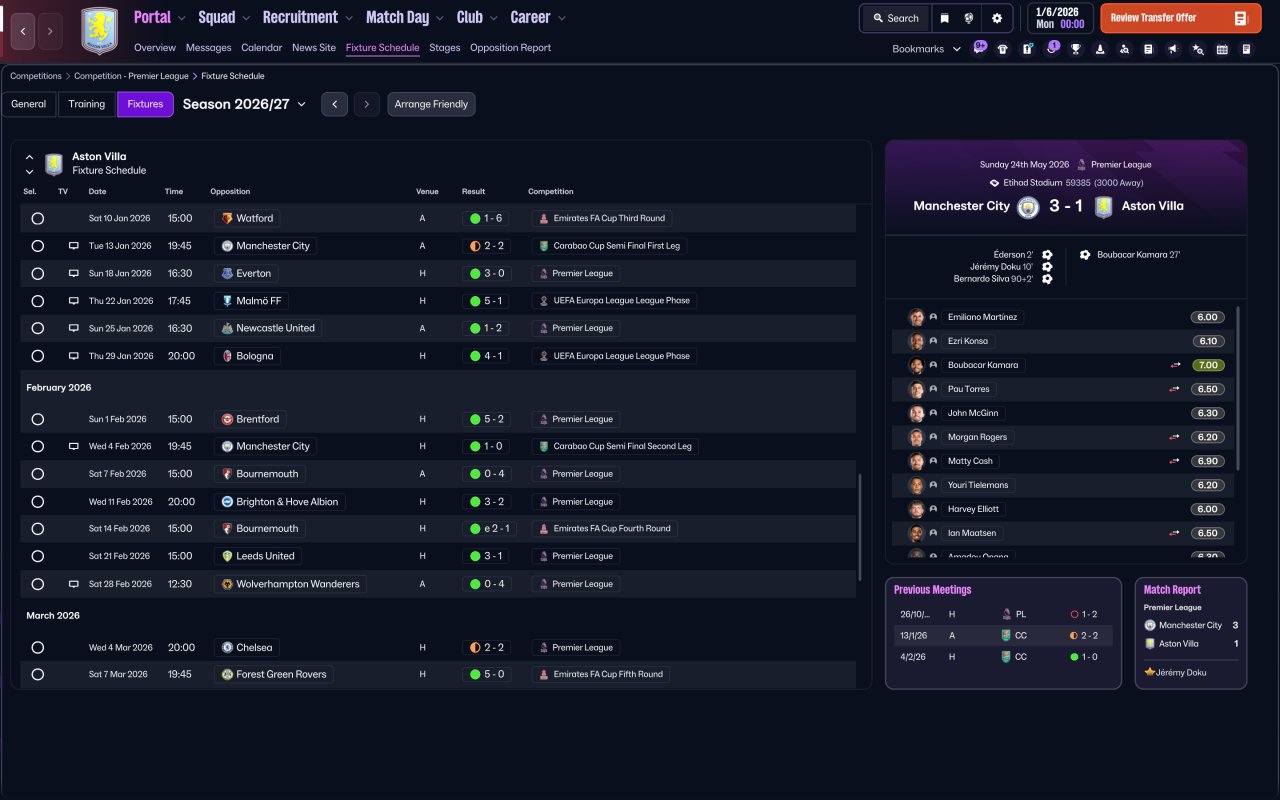Expand the Portal menu dropdown
Viewport: 1280px width, 800px height.
pos(181,18)
